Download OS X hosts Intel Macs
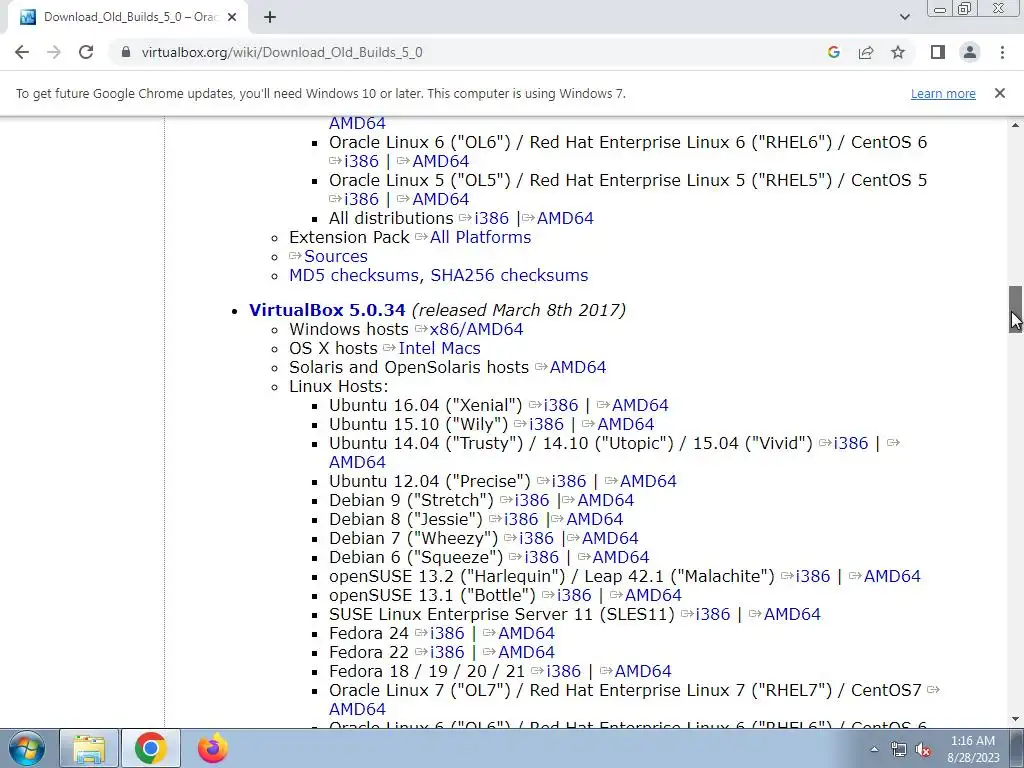 [440, 348]
